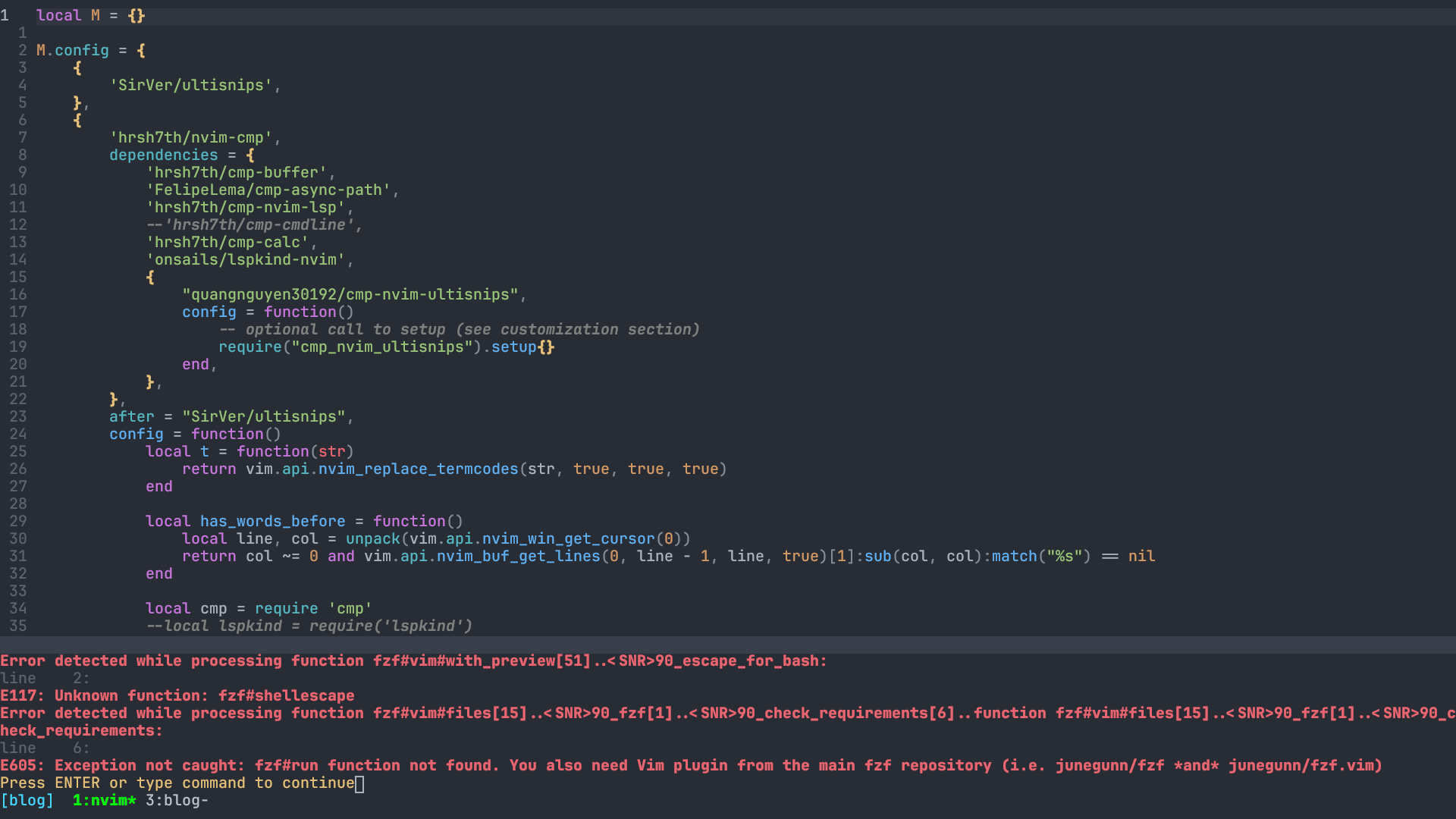The image size is (1456, 819).
Task: Click the 'hrsh7th/cmp-calc' string
Action: 227,242
